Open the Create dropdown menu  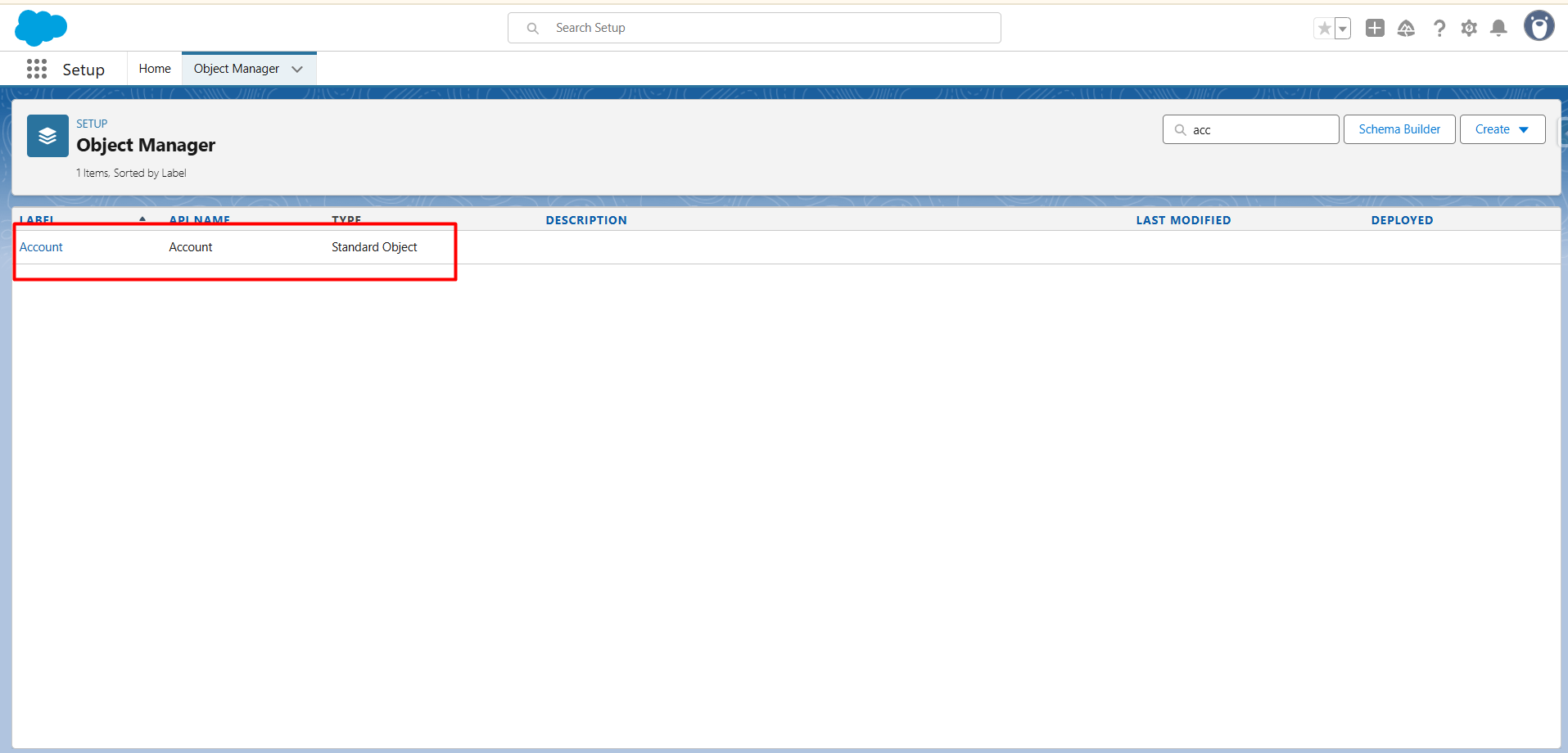tap(1502, 129)
